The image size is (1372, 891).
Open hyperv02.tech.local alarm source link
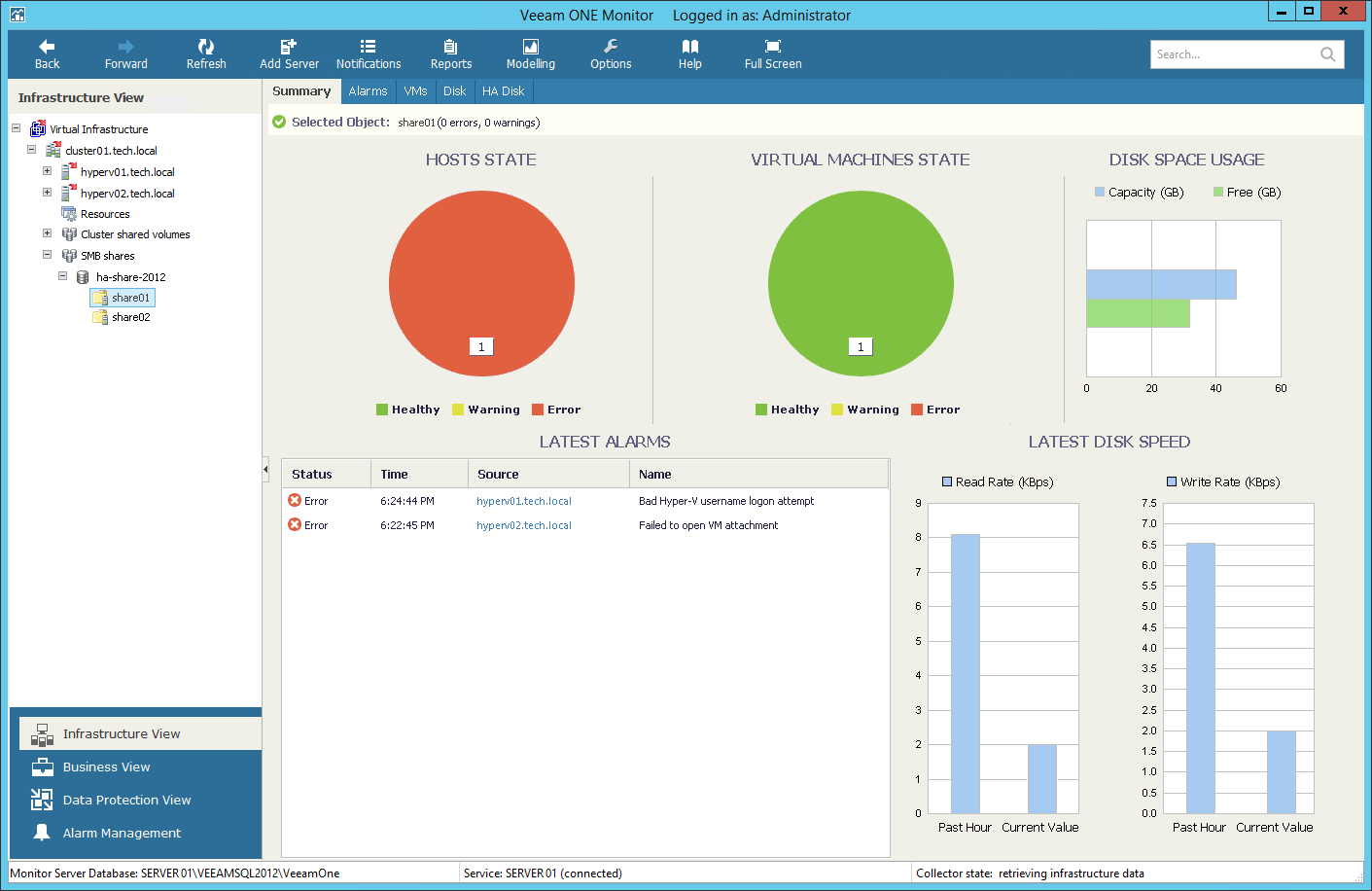[x=524, y=525]
